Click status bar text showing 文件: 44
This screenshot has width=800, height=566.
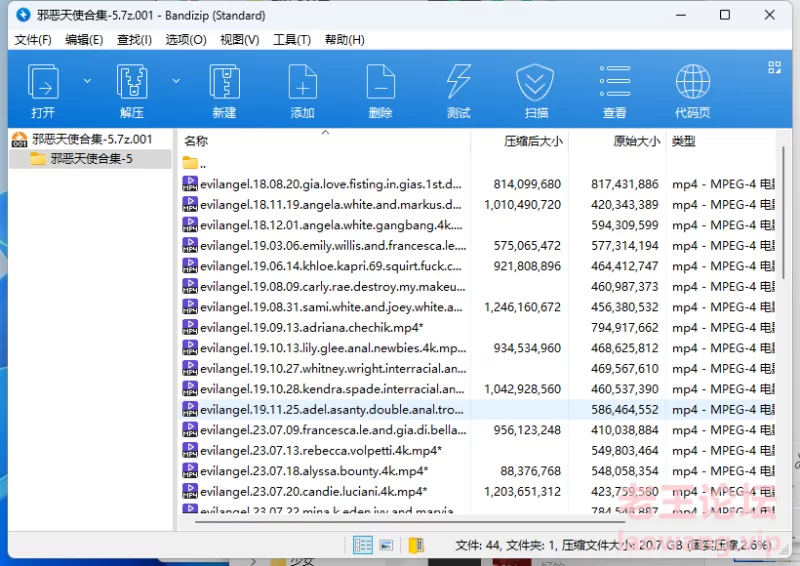pos(477,545)
